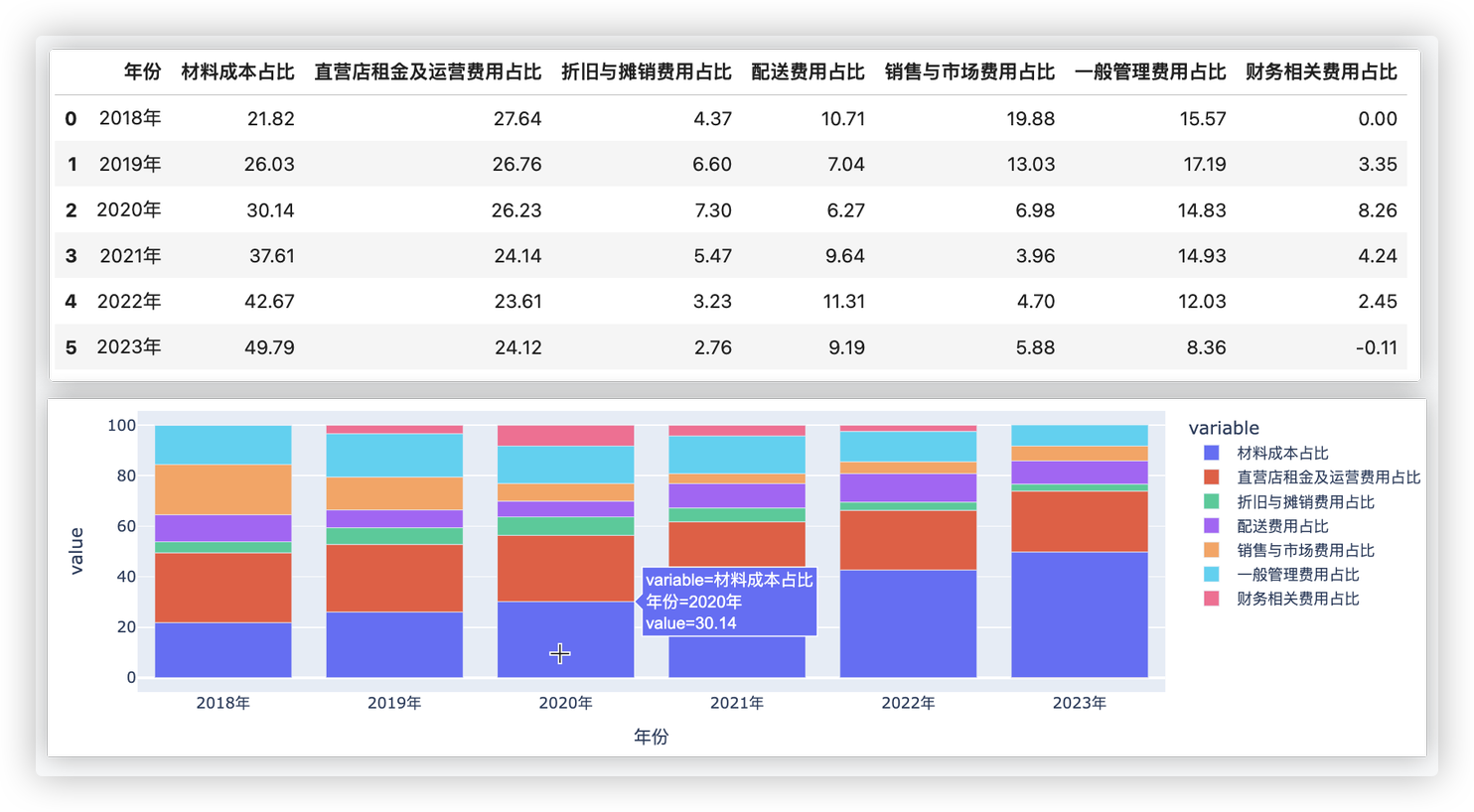Viewport: 1474px width, 812px height.
Task: Click the blue 2018年 bar segment
Action: (x=222, y=649)
